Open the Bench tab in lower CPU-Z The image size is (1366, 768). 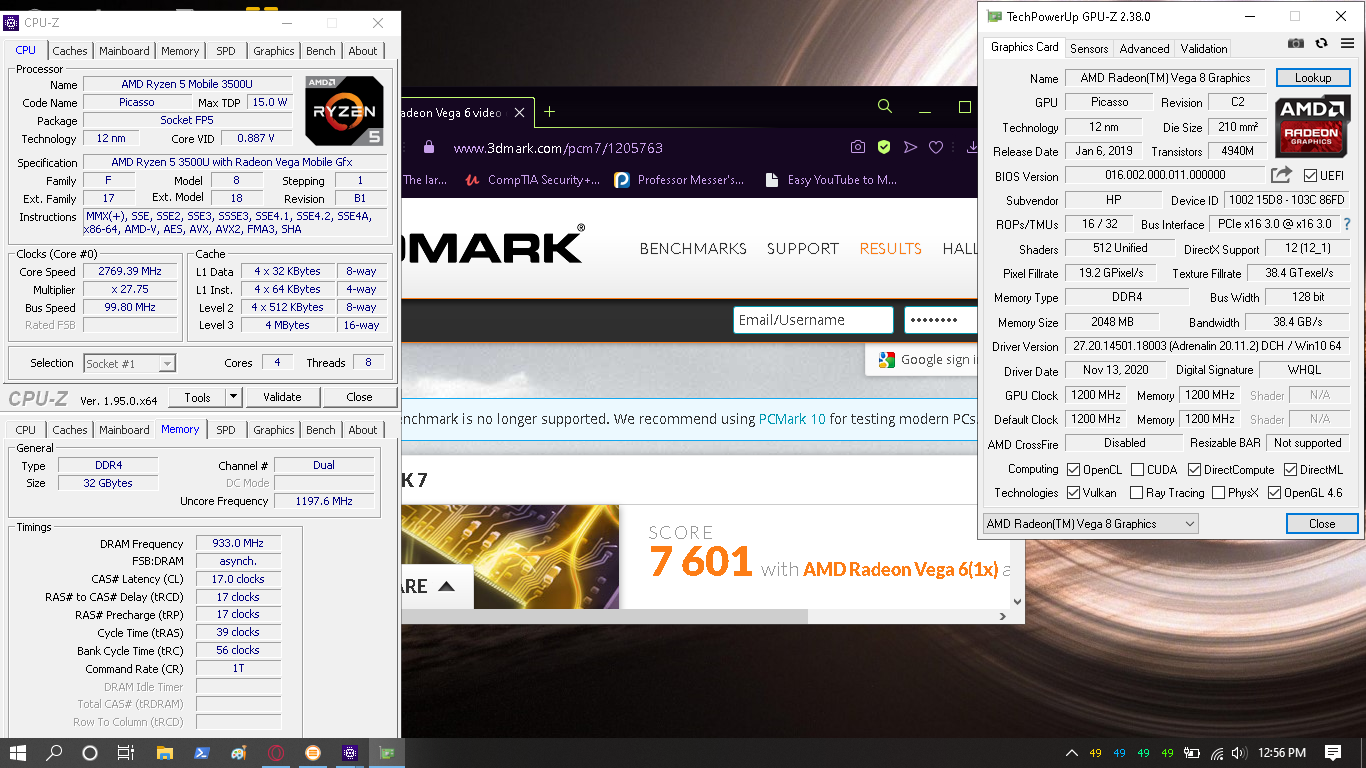pyautogui.click(x=321, y=430)
